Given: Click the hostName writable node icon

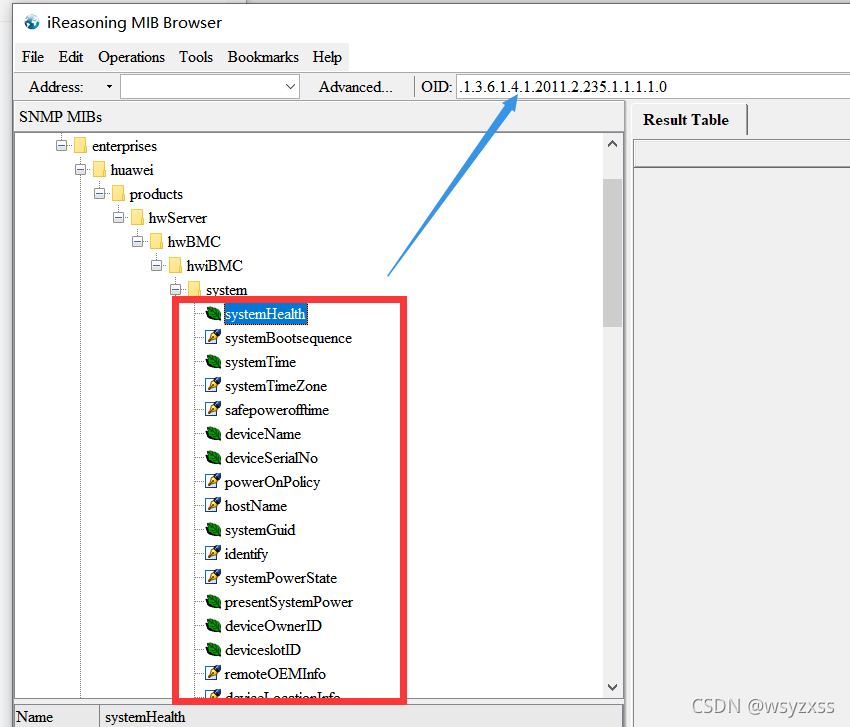Looking at the screenshot, I should (x=213, y=505).
